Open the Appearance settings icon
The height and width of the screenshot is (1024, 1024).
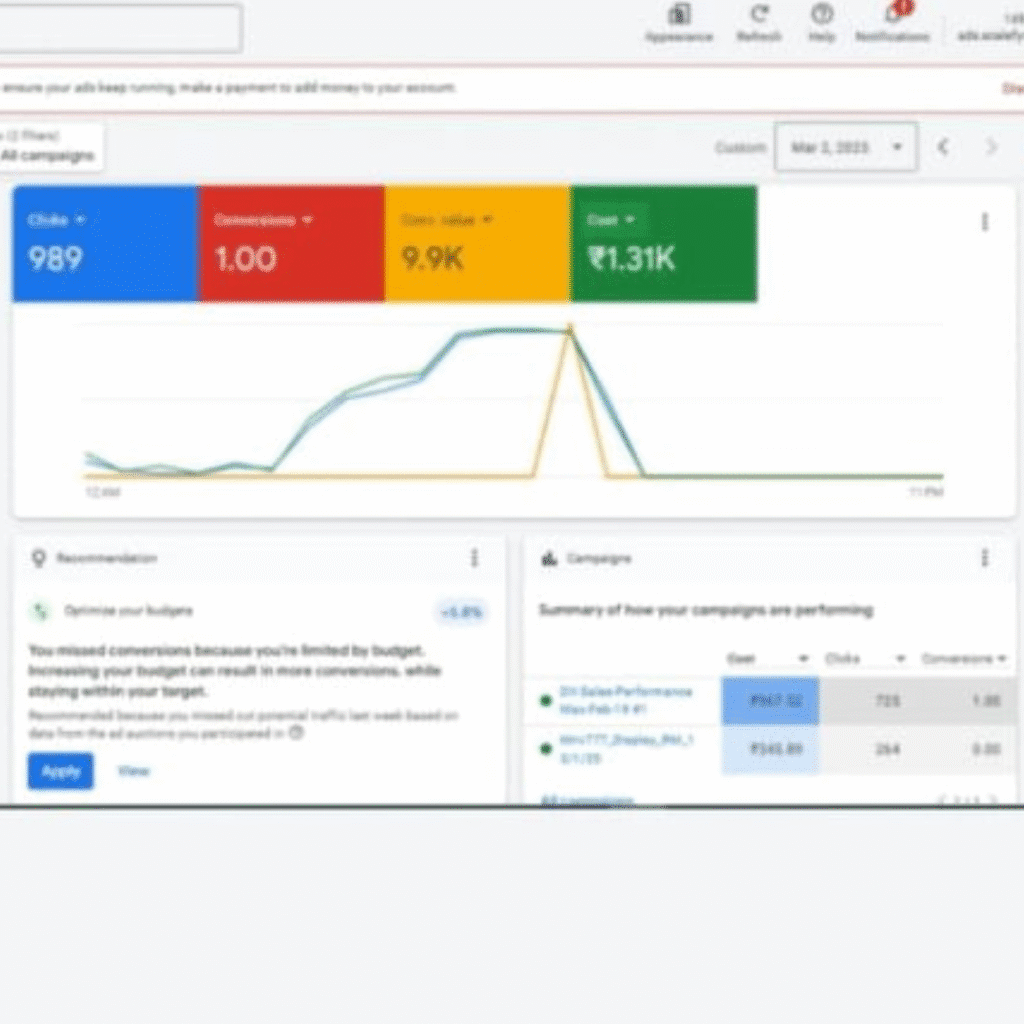tap(679, 15)
